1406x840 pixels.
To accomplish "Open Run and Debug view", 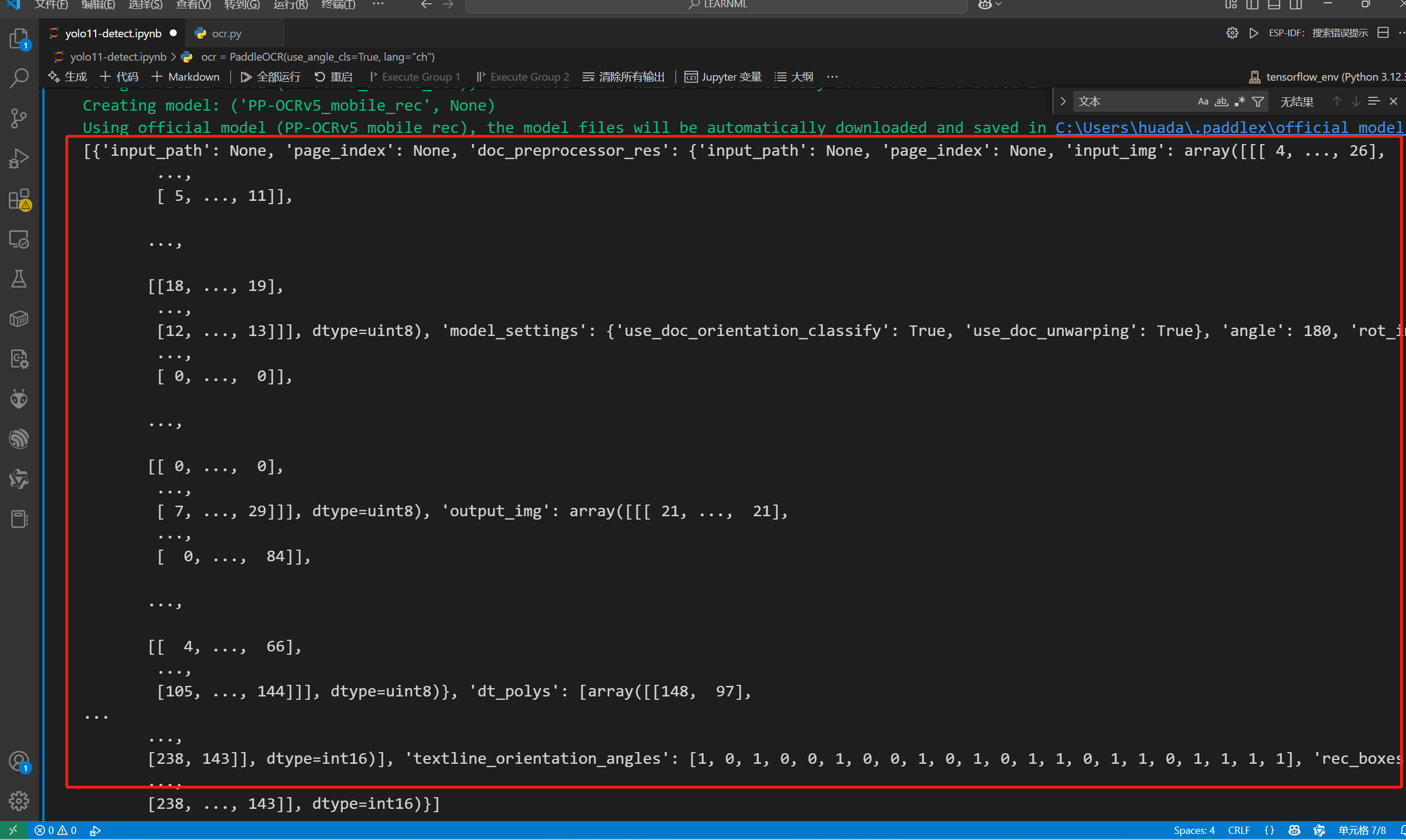I will 19,159.
